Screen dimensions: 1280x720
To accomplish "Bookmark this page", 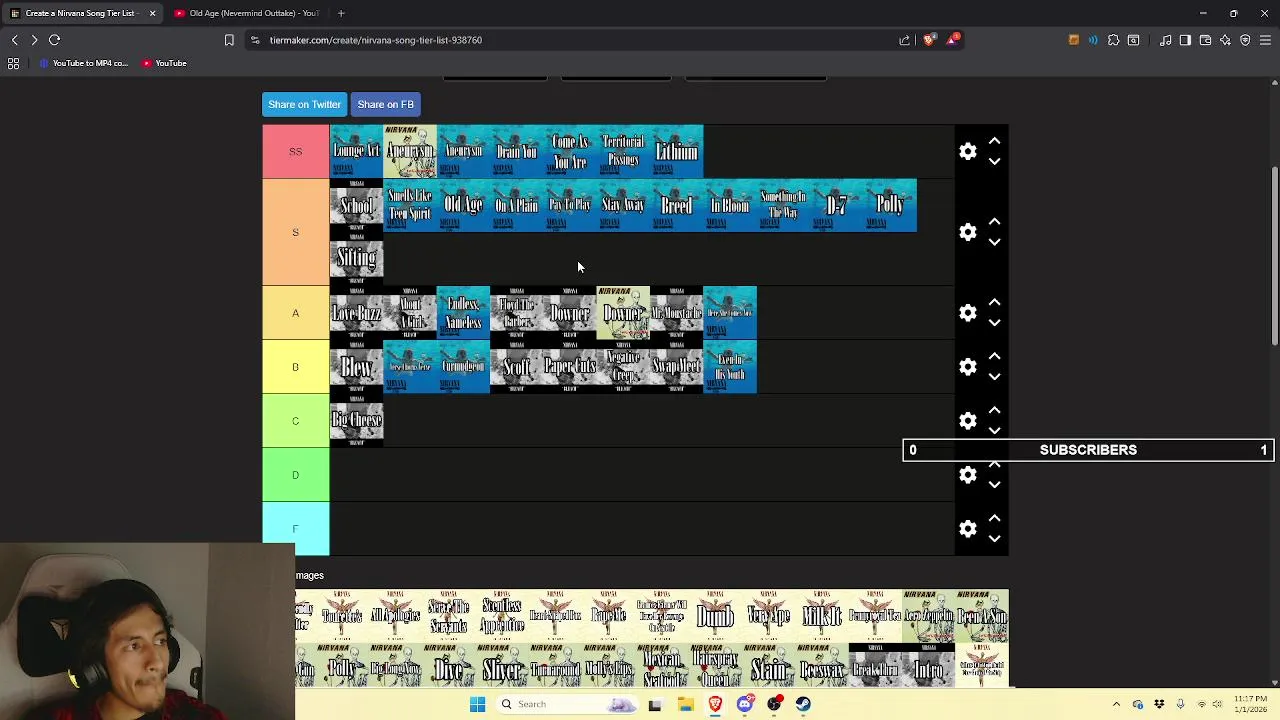I will coord(229,40).
